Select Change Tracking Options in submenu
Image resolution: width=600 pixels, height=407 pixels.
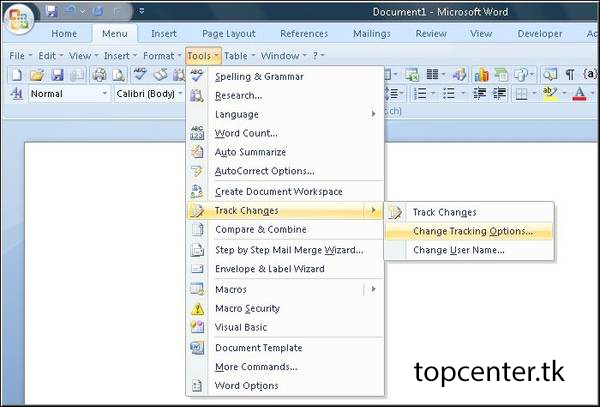472,231
